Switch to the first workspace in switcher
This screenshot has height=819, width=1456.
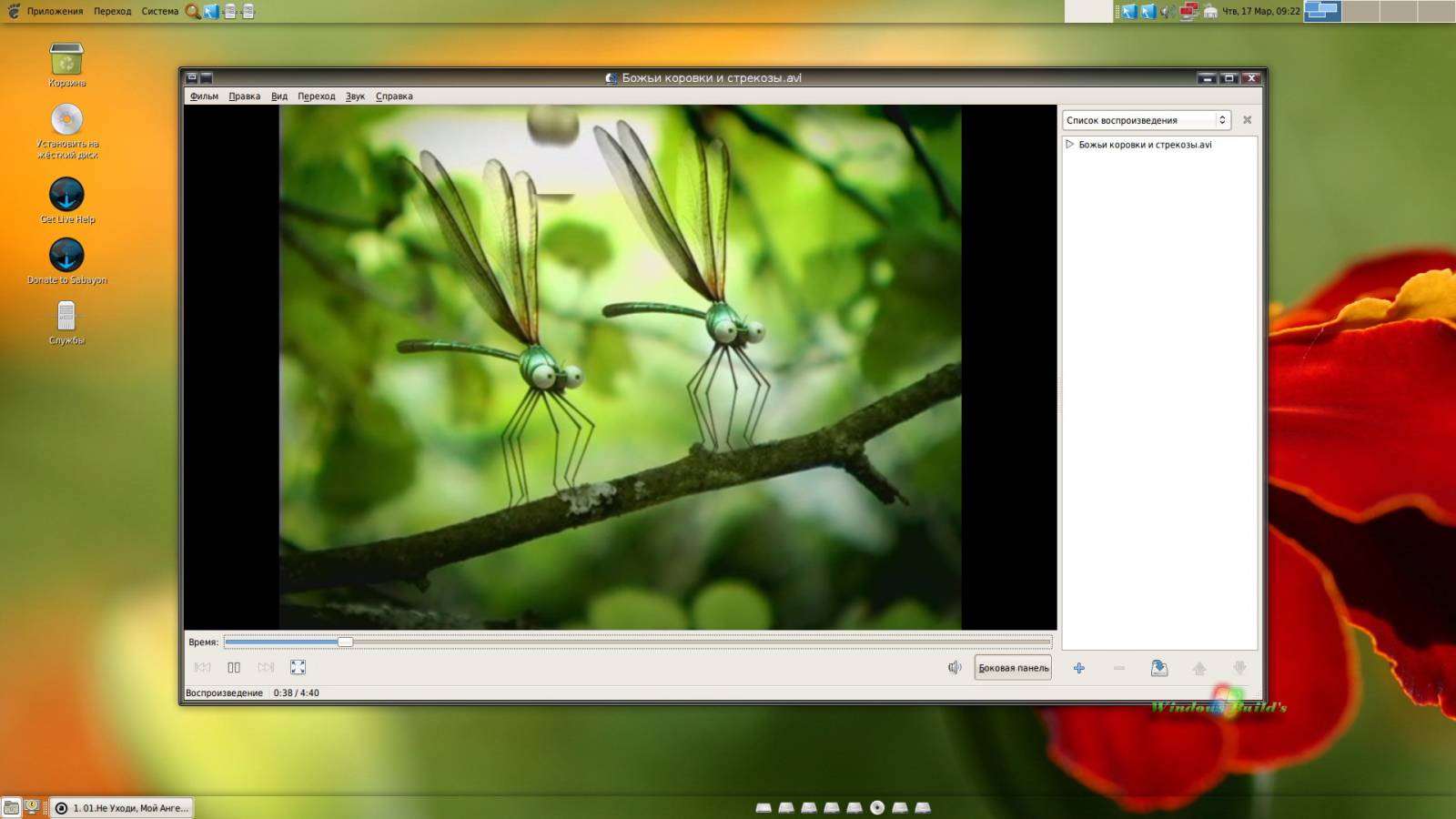(1322, 11)
